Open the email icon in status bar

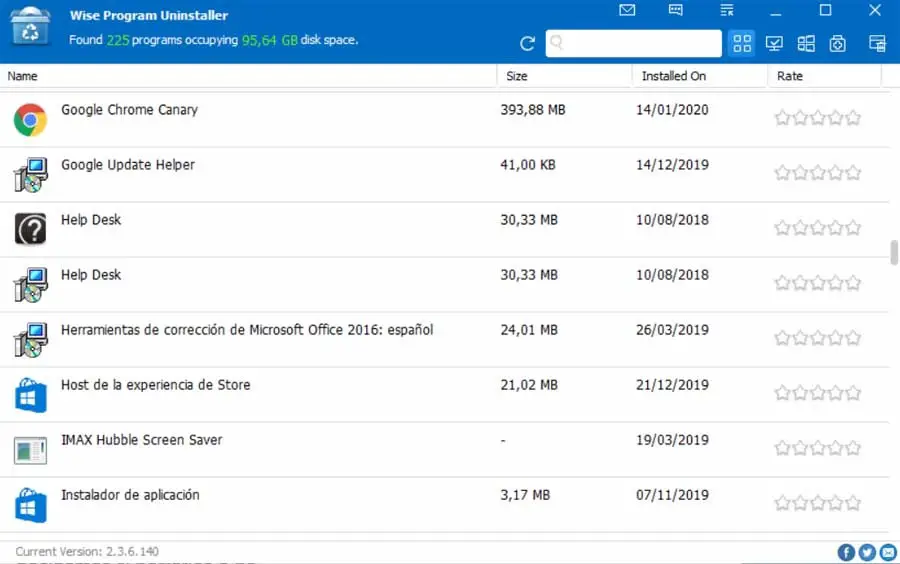888,553
